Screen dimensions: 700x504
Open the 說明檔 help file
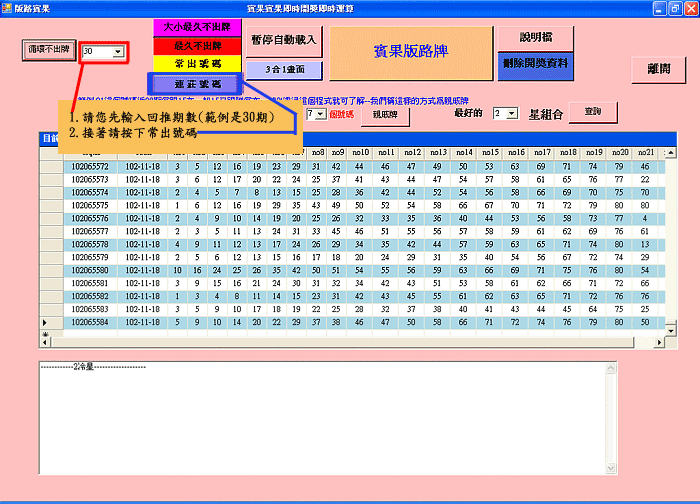click(x=535, y=37)
